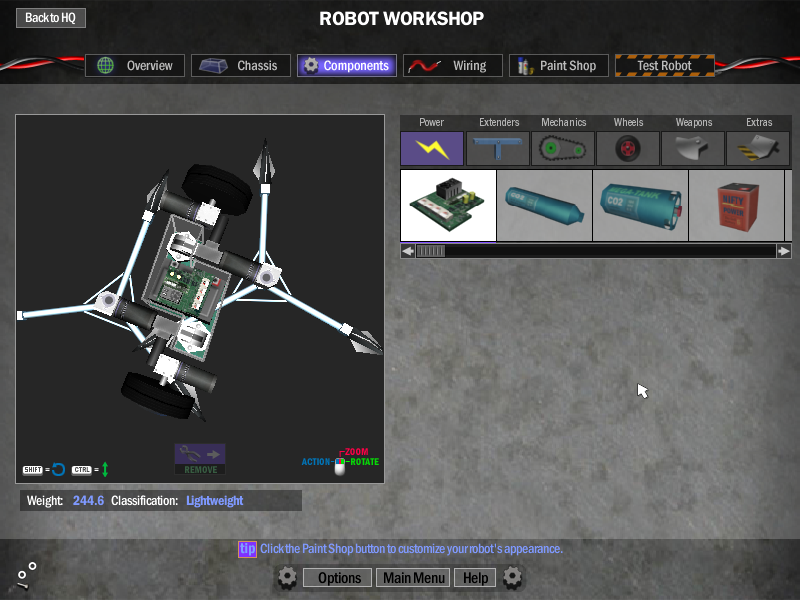Screen dimensions: 800x600
Task: Click the Remove component button
Action: (200, 459)
